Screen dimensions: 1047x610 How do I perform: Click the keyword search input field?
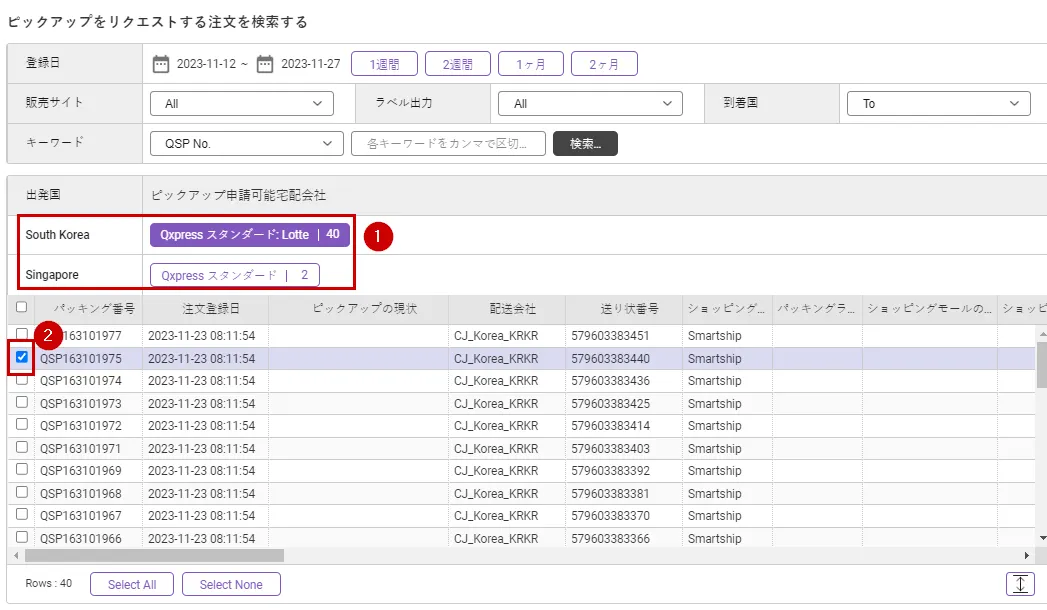448,144
